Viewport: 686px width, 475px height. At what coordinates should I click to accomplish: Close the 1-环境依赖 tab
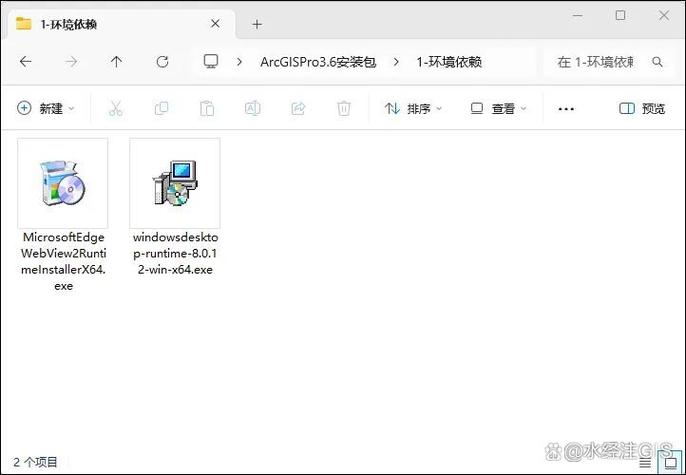coord(215,24)
